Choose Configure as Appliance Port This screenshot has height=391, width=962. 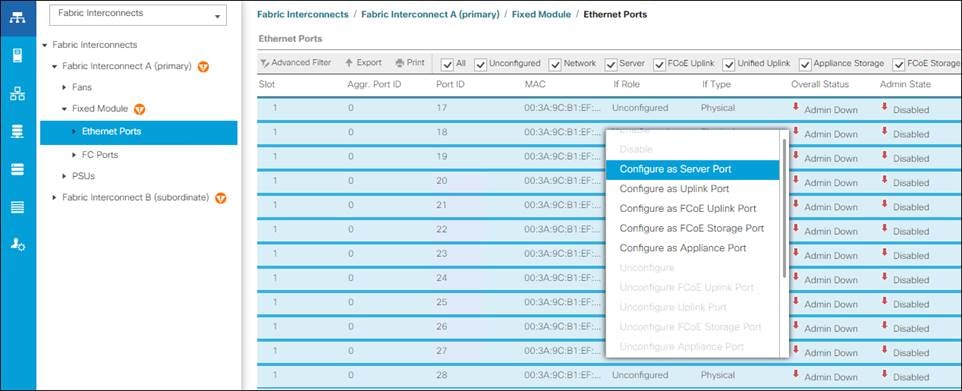692,248
